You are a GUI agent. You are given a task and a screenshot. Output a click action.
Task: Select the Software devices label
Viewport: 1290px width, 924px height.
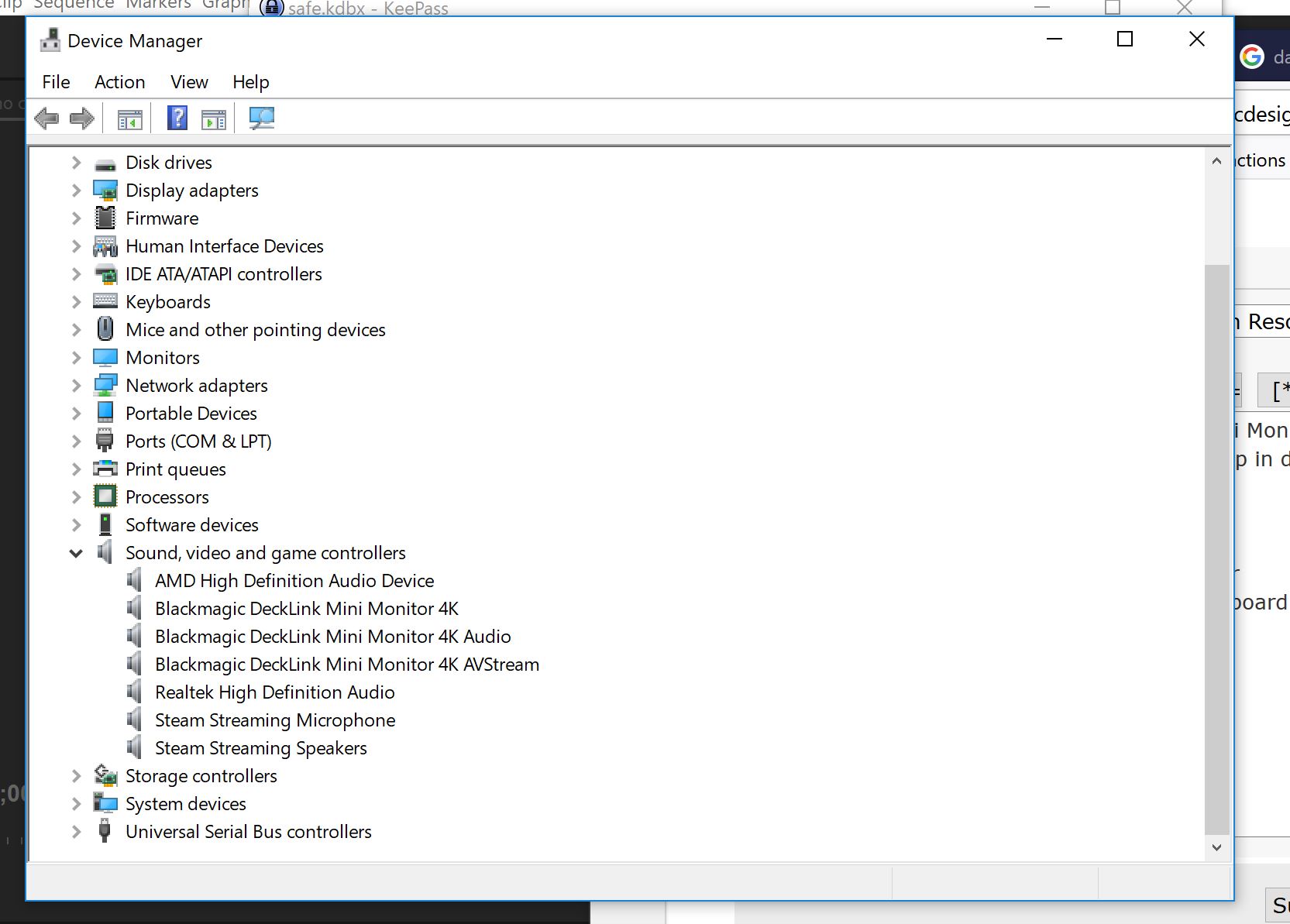(192, 525)
